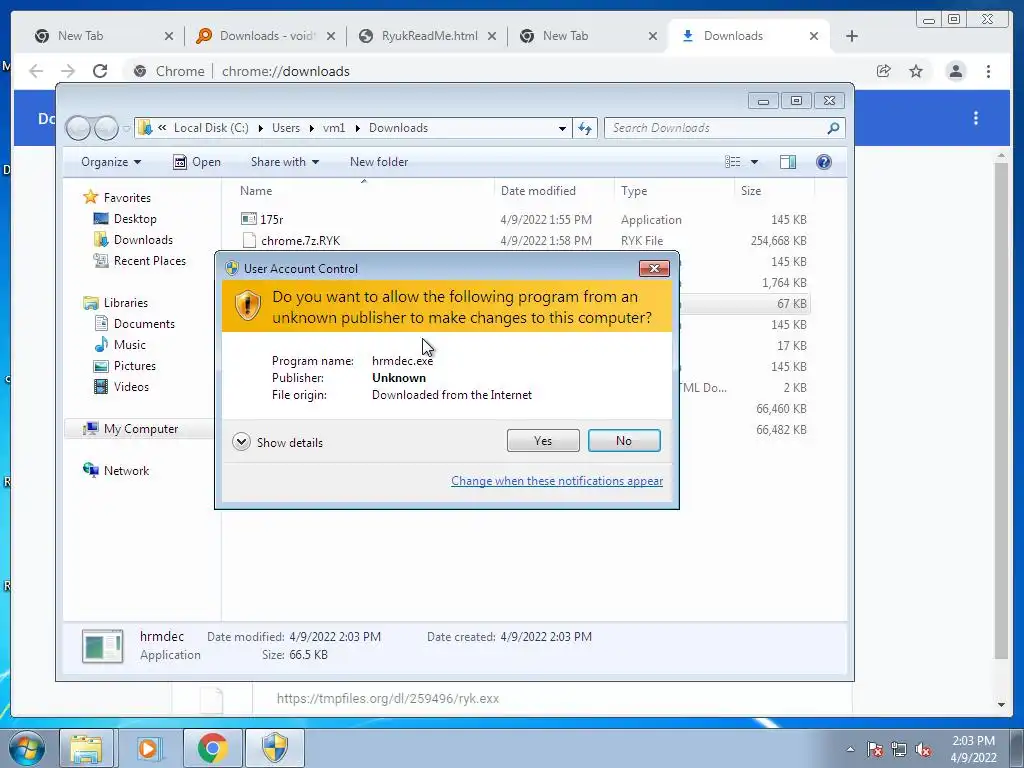Toggle the preview pane icon
This screenshot has width=1024, height=768.
[788, 162]
